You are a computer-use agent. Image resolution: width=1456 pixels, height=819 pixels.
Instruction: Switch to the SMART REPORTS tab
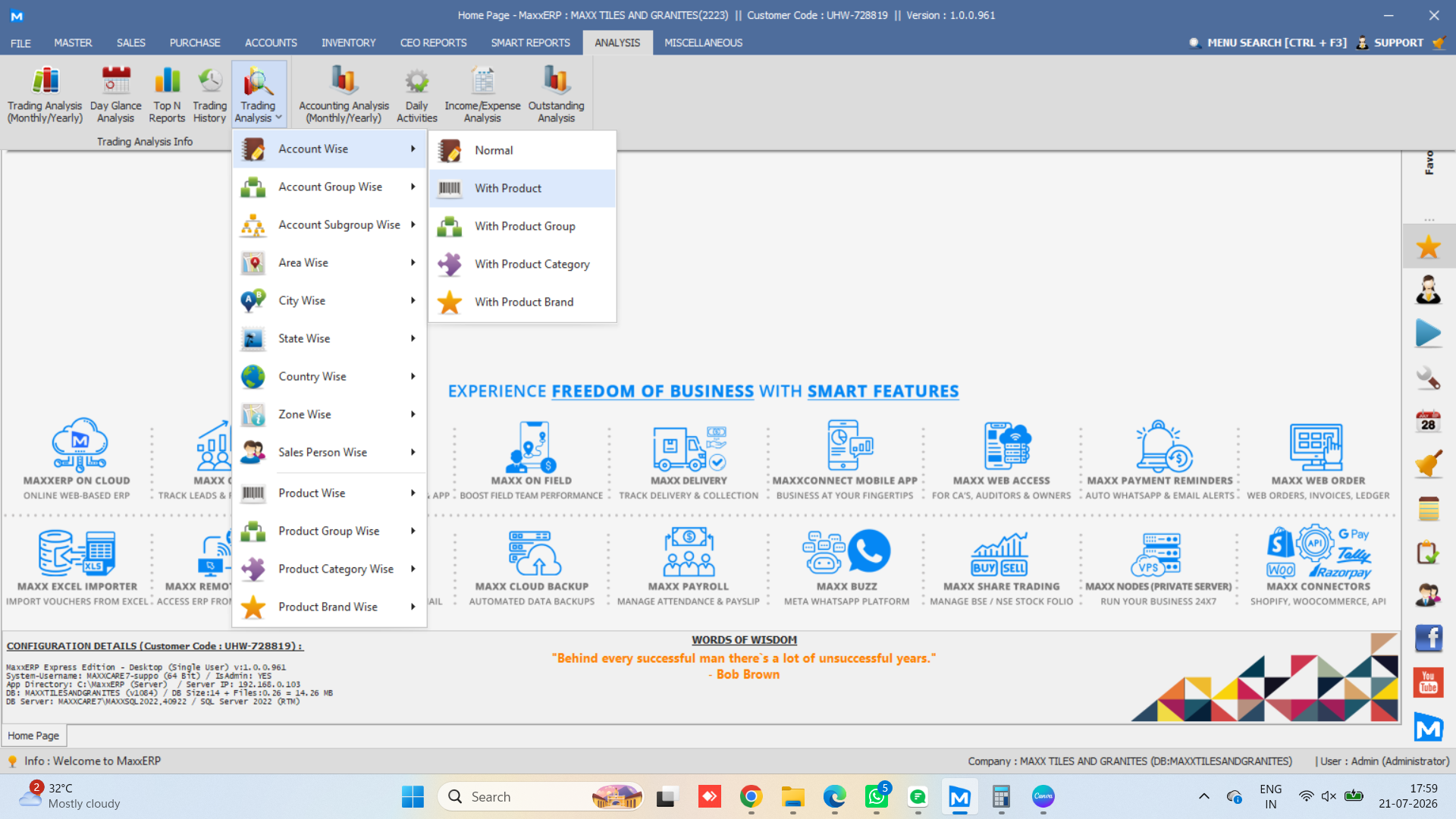click(x=530, y=43)
